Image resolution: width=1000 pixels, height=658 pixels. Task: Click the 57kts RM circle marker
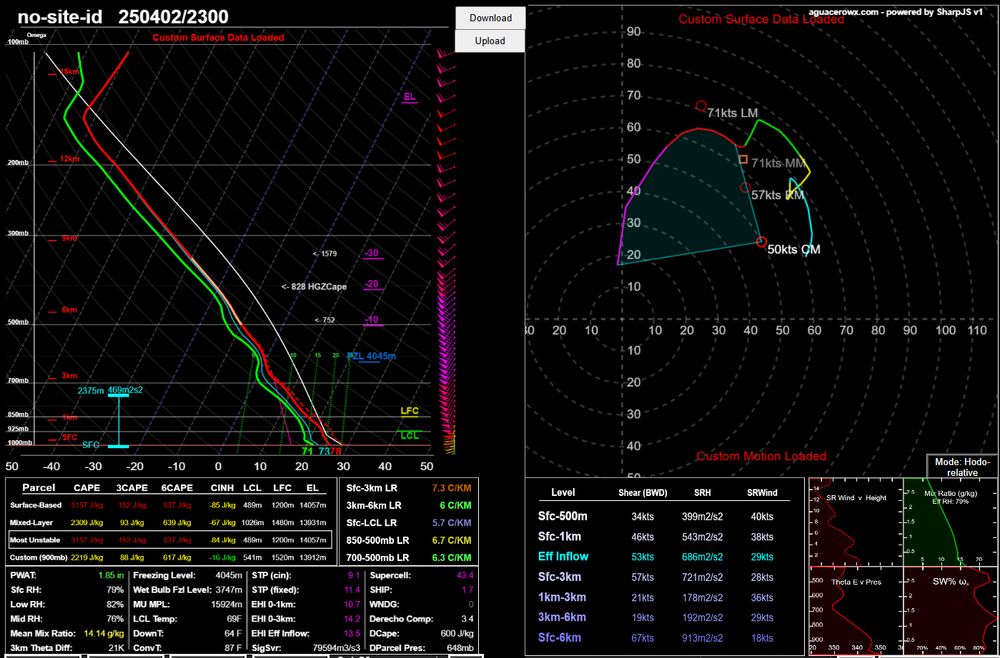[745, 187]
